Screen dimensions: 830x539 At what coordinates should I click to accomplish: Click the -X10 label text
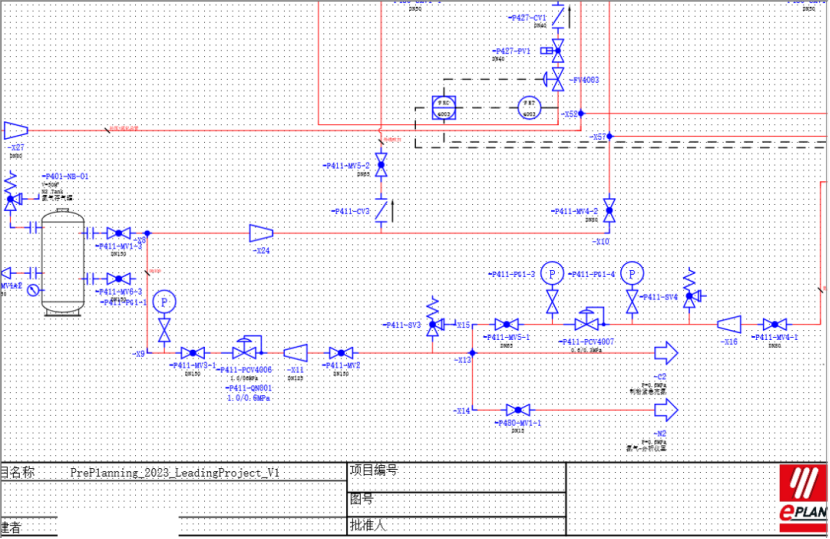[600, 241]
